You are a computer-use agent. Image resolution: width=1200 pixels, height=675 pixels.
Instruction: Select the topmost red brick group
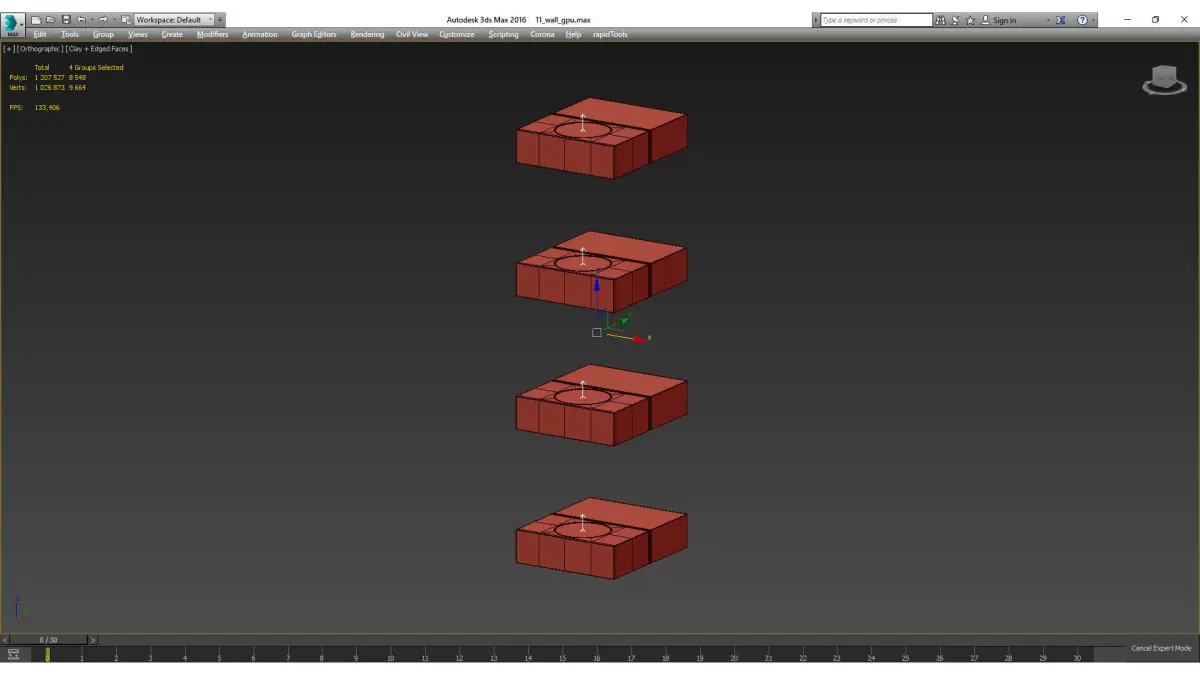601,138
